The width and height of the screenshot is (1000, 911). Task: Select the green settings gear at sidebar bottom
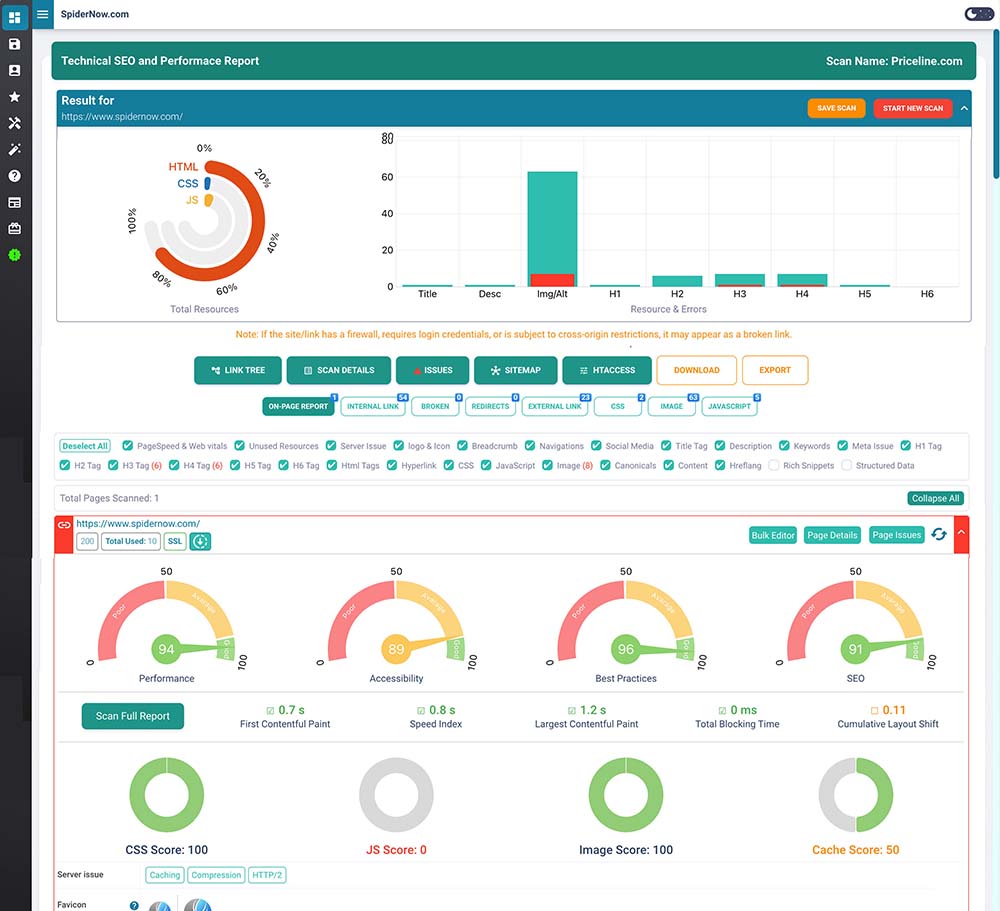(15, 255)
